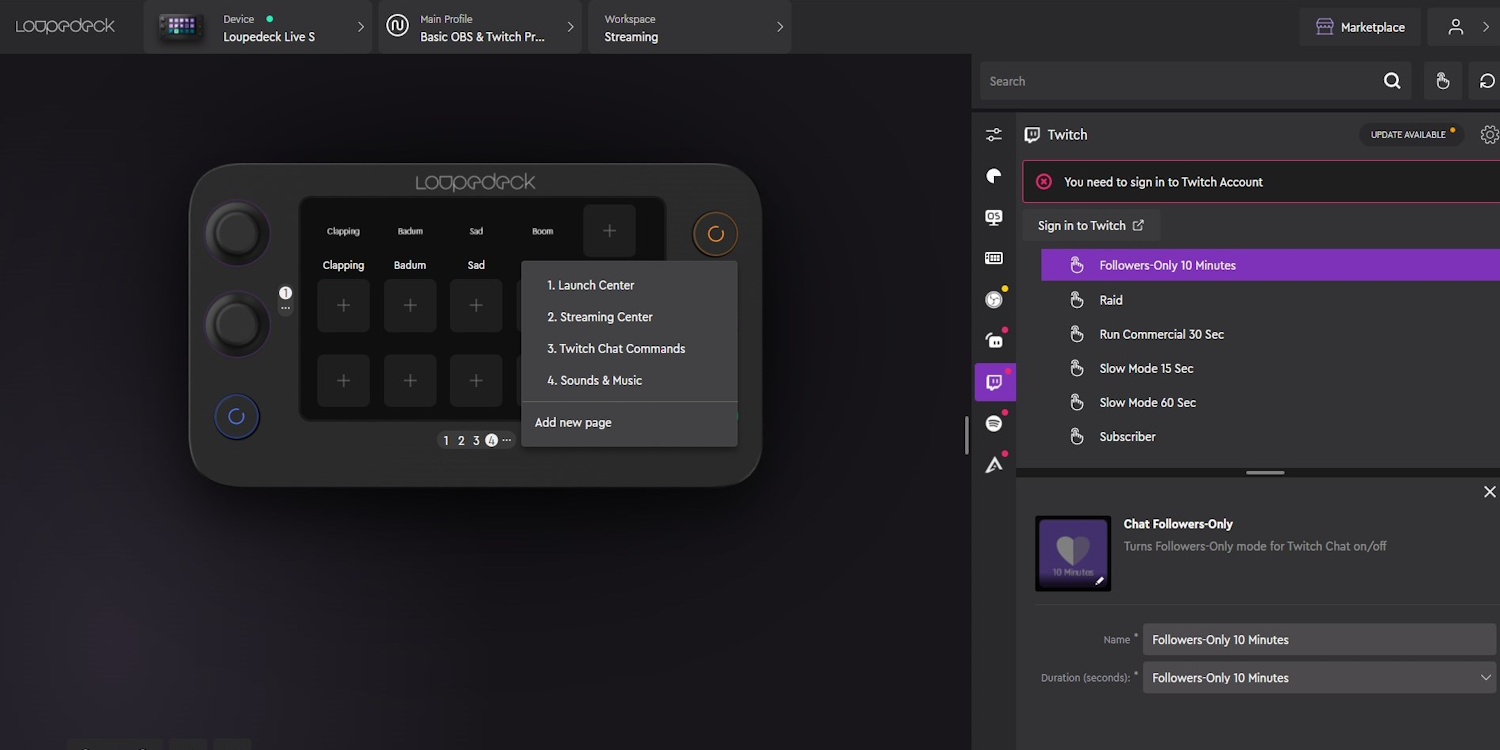Click the blue round button on the device
The height and width of the screenshot is (750, 1500).
pyautogui.click(x=237, y=417)
